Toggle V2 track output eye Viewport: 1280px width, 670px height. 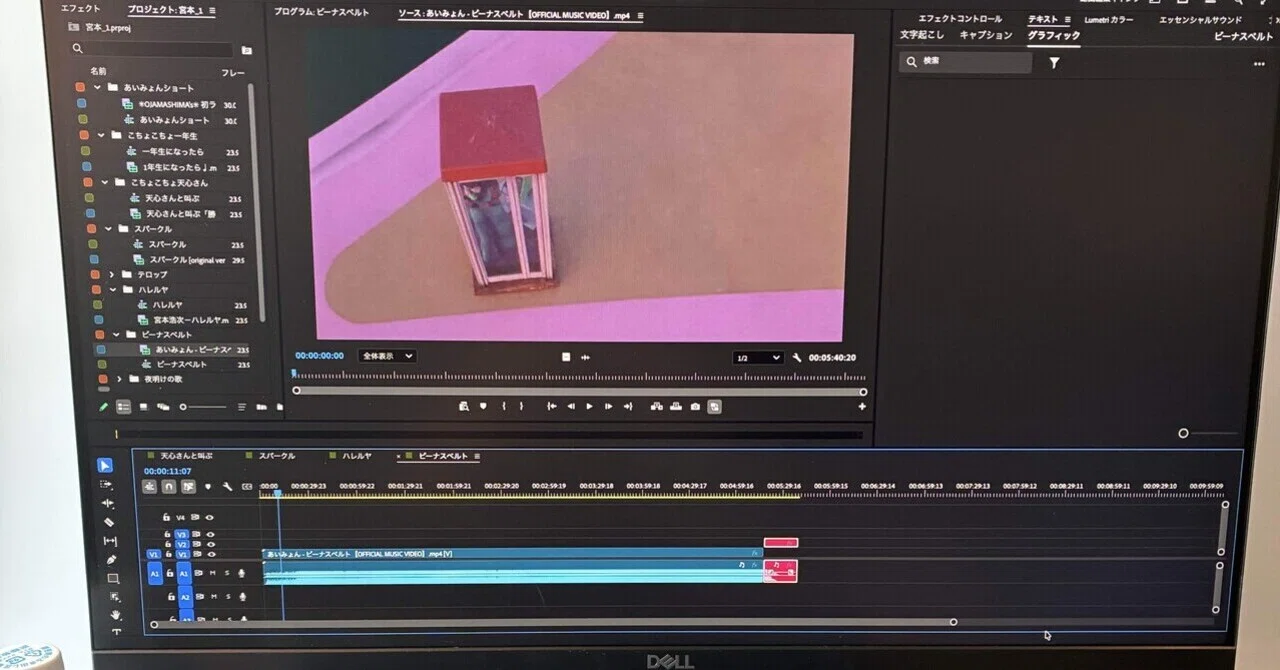(211, 544)
